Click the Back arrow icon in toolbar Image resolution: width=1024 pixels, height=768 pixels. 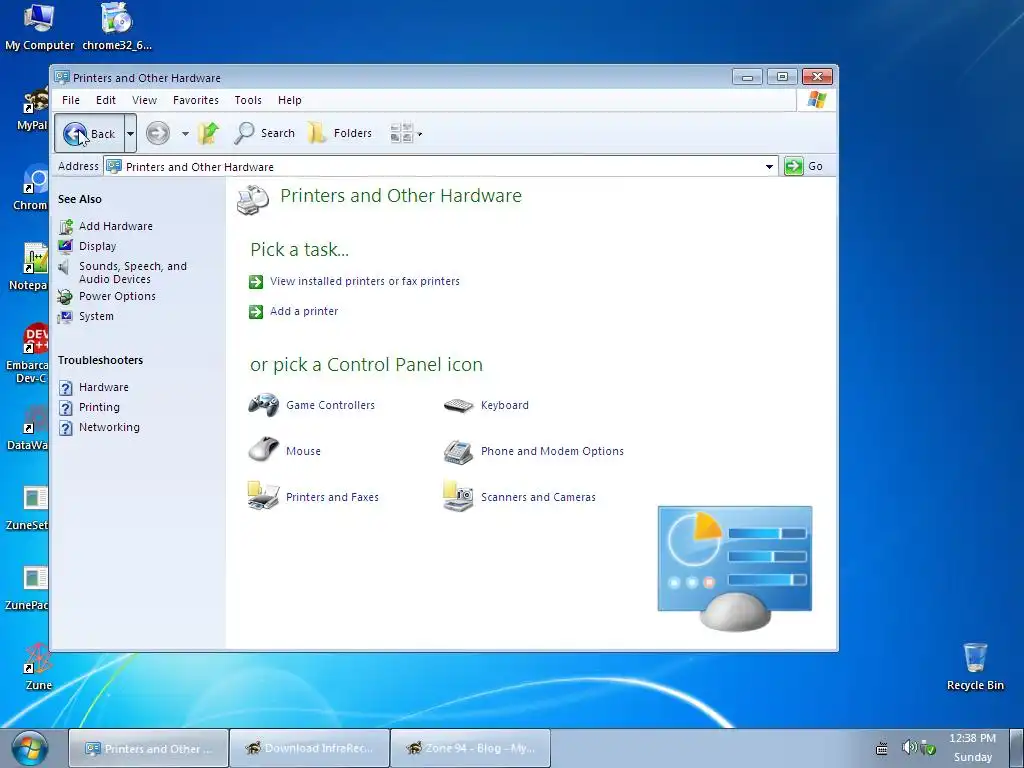click(x=75, y=134)
